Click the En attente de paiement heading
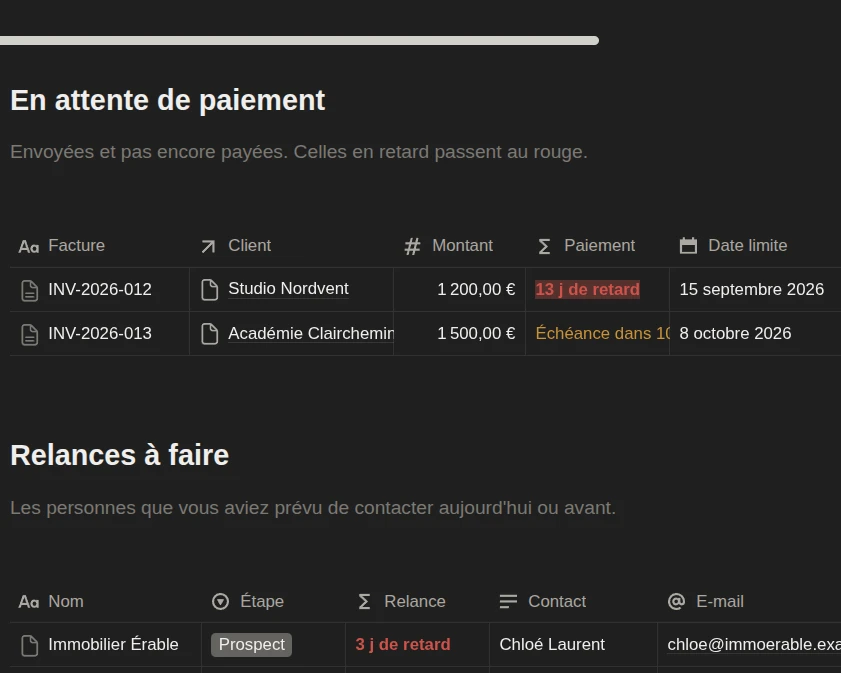Screen dimensions: 841x673 [168, 100]
